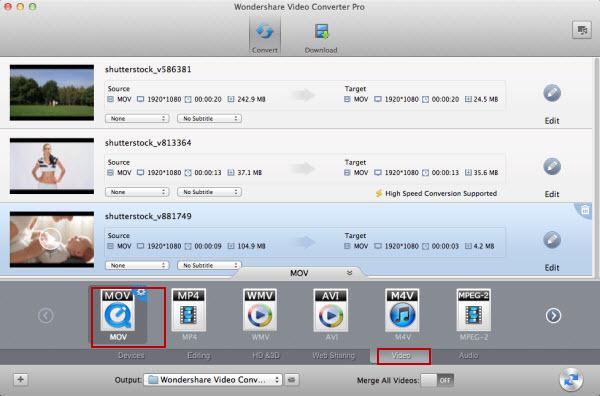Open audio track dropdown for shutterstock_v586381

pos(137,119)
